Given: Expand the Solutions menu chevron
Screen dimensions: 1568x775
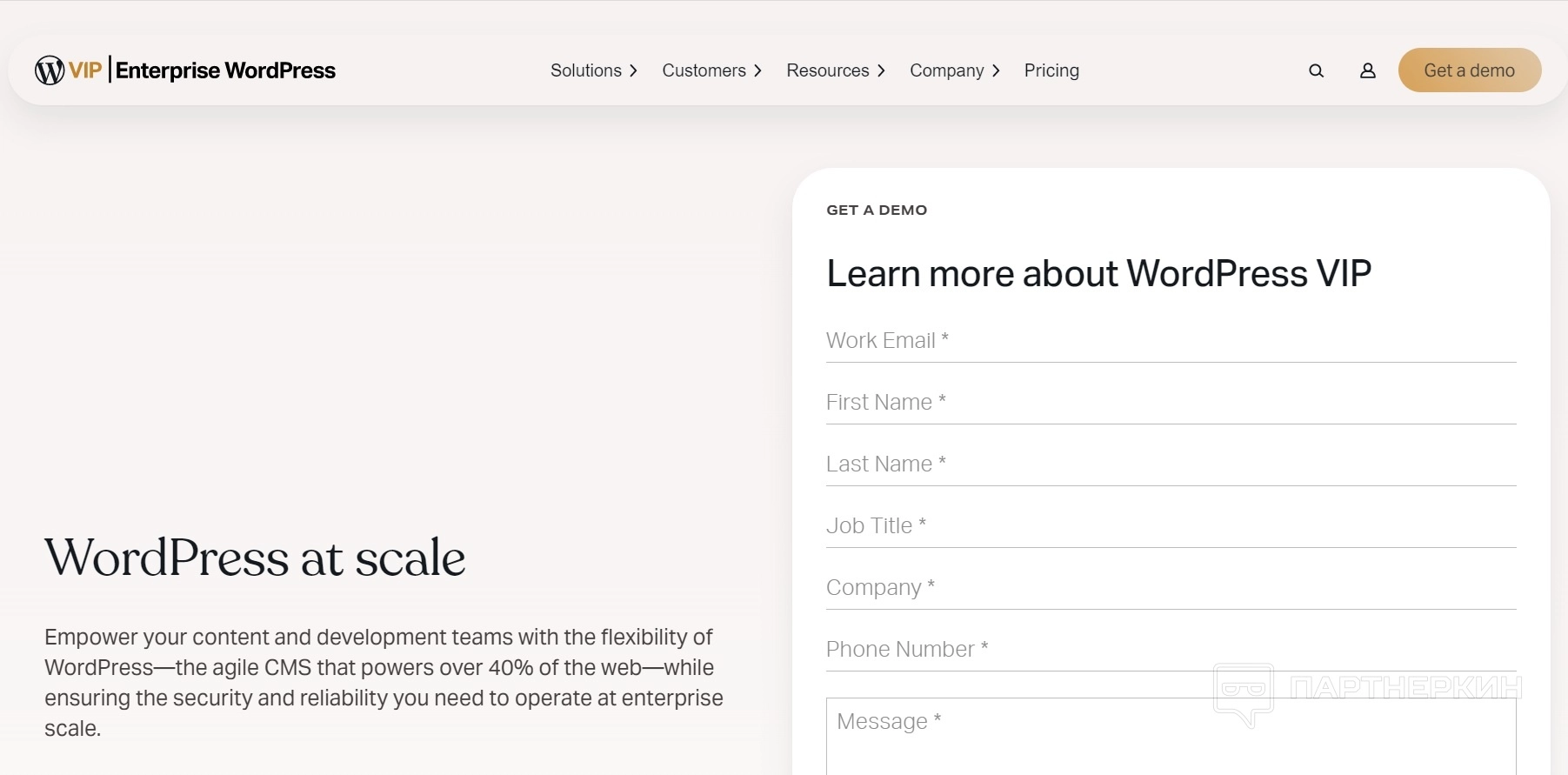Looking at the screenshot, I should [x=634, y=71].
